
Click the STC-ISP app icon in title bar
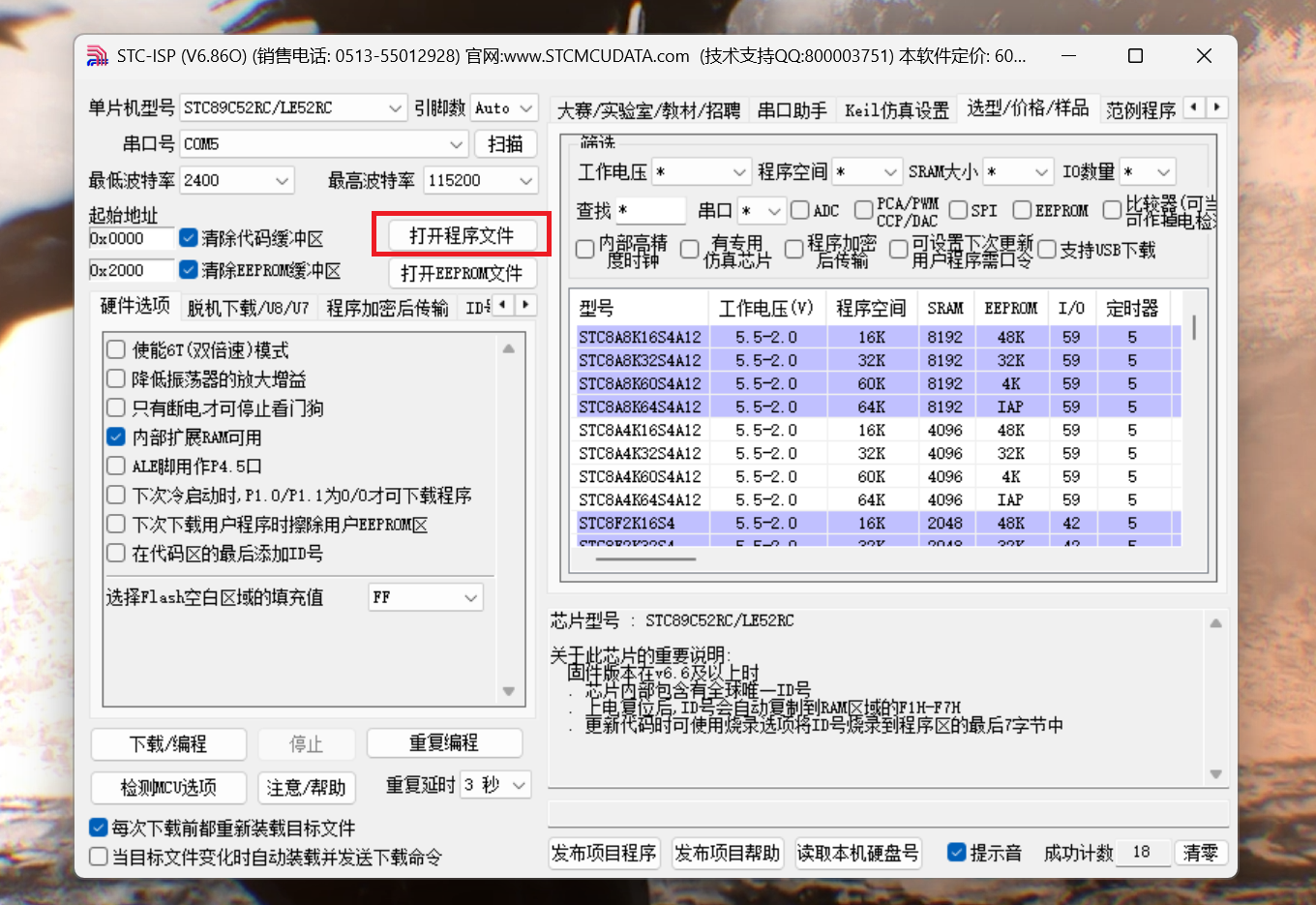97,56
